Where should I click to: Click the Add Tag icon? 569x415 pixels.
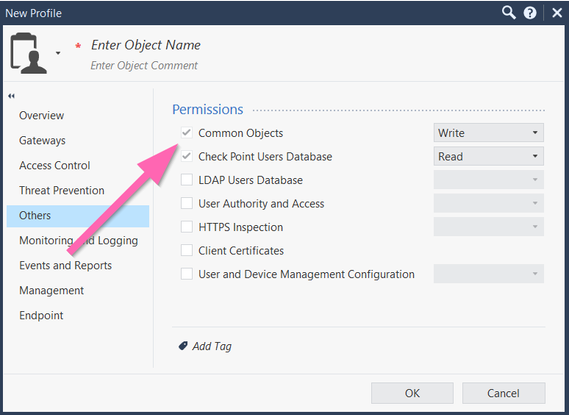tap(183, 346)
